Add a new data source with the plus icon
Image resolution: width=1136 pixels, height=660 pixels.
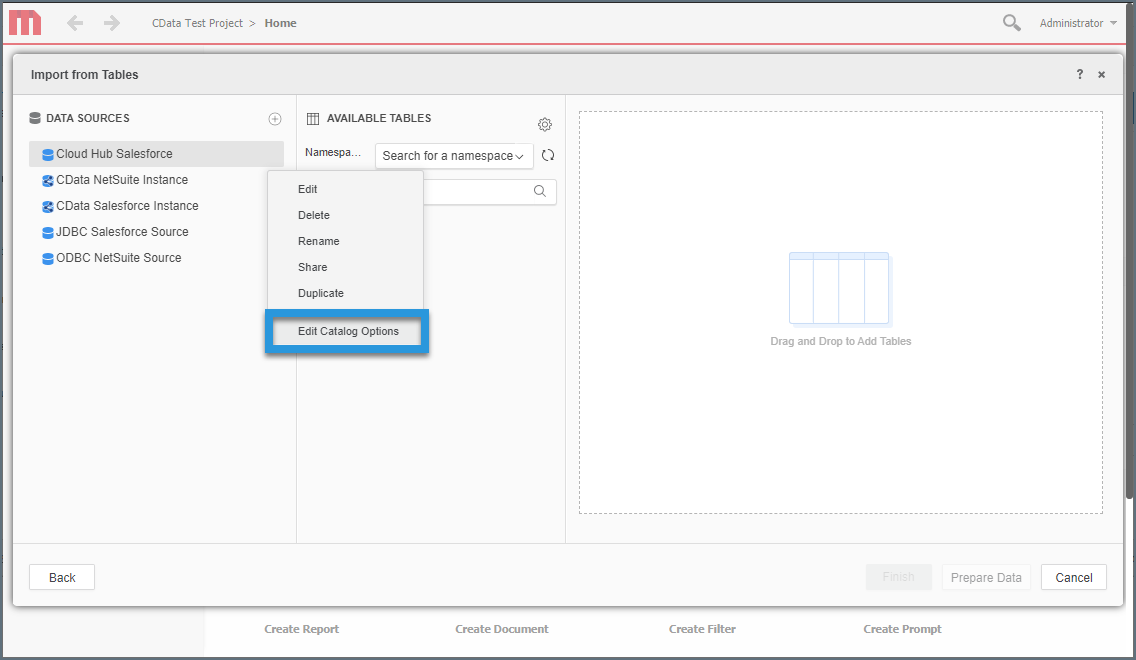pos(275,118)
